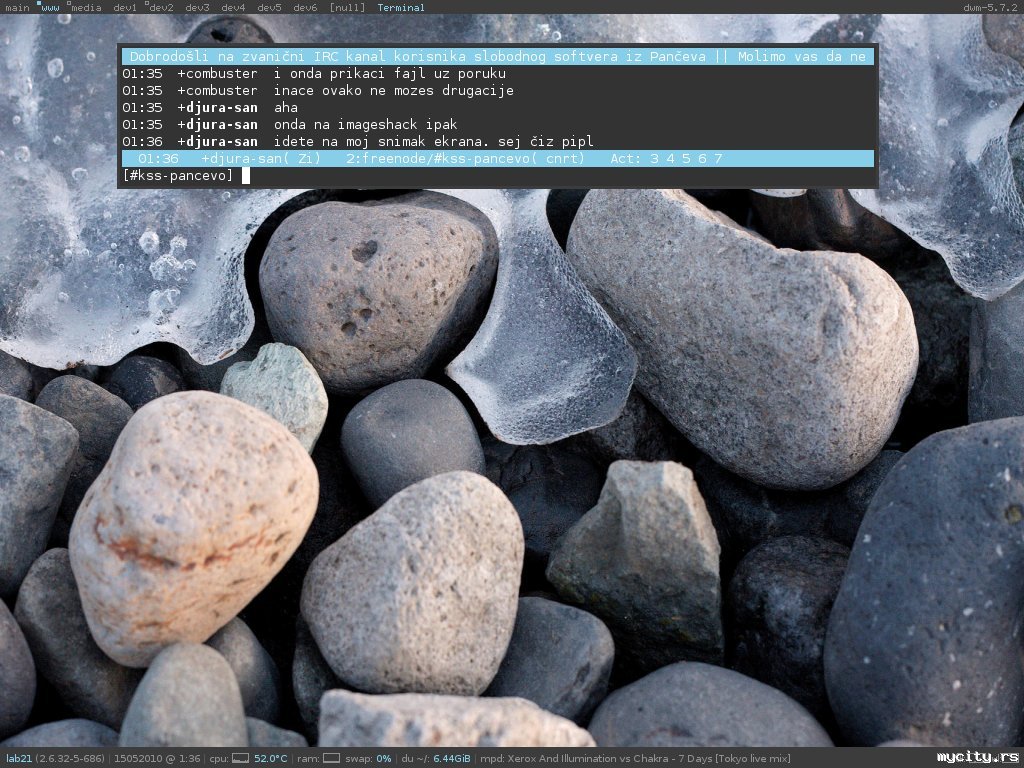Switch to the media tag
This screenshot has width=1024, height=768.
click(x=86, y=8)
